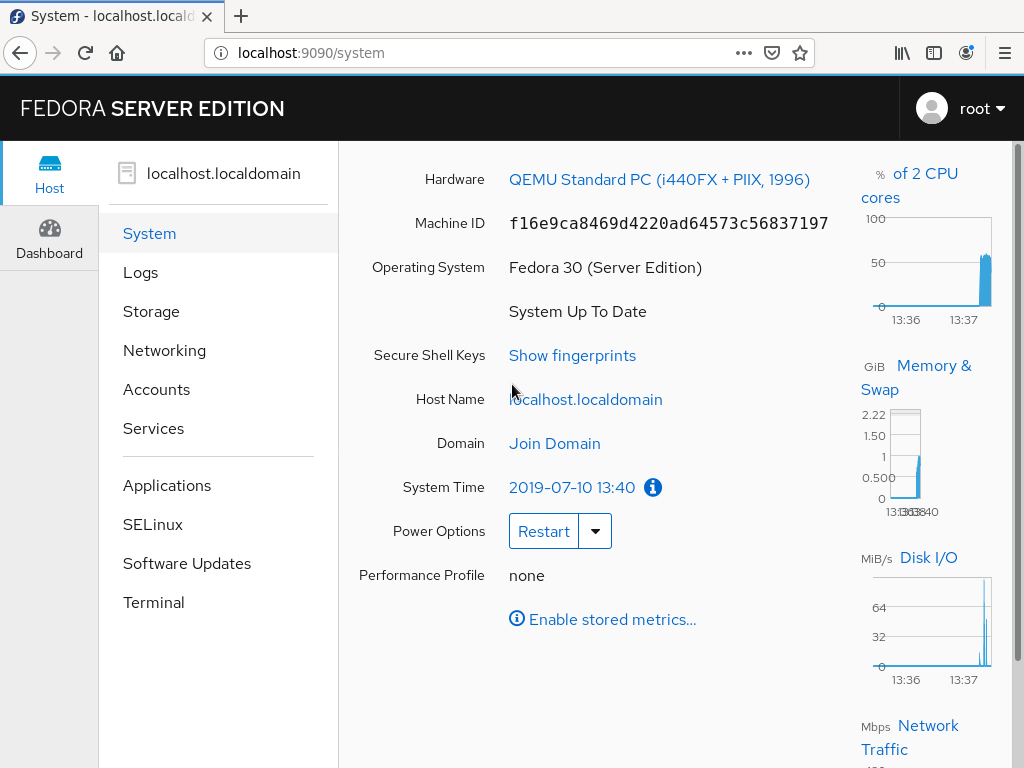1024x768 pixels.
Task: Open the Storage section
Action: pos(151,312)
